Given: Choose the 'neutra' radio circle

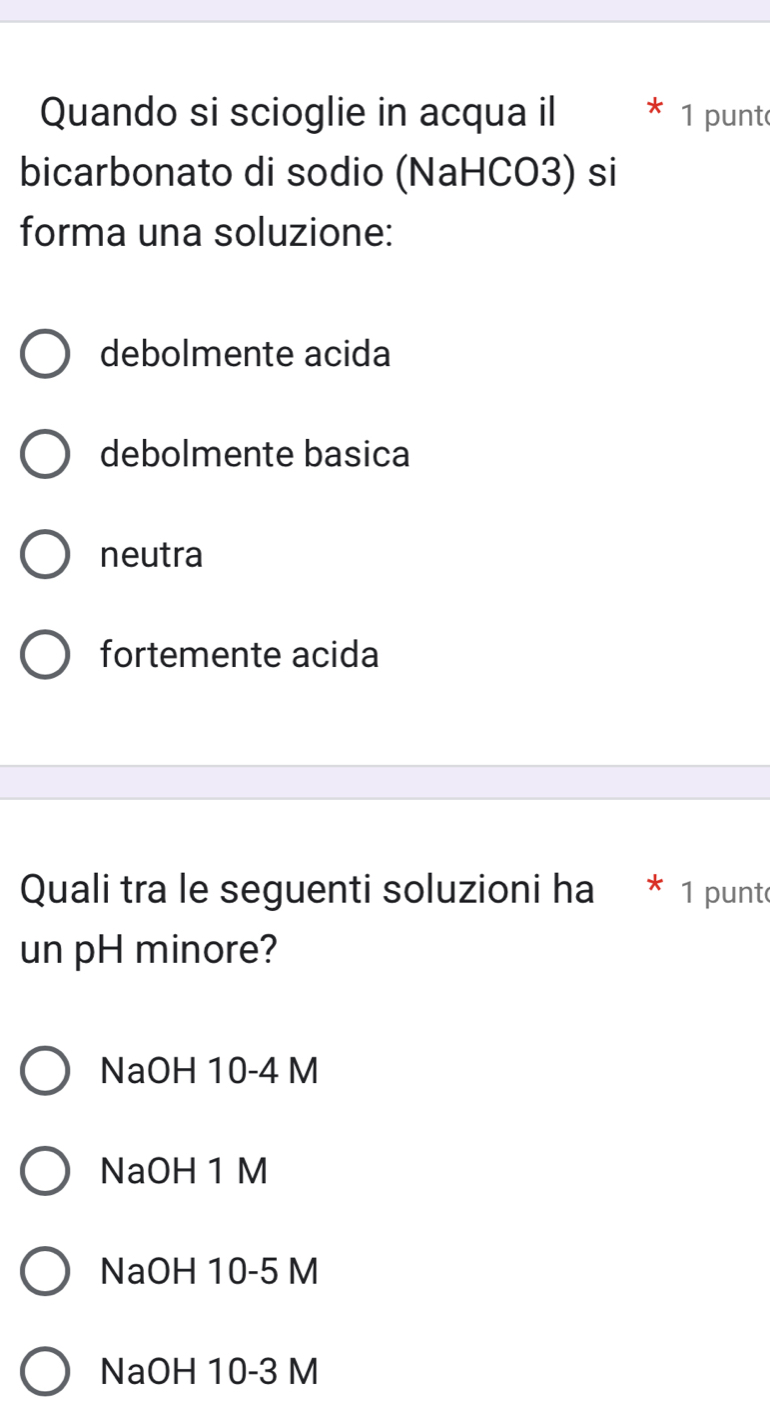Looking at the screenshot, I should (46, 555).
